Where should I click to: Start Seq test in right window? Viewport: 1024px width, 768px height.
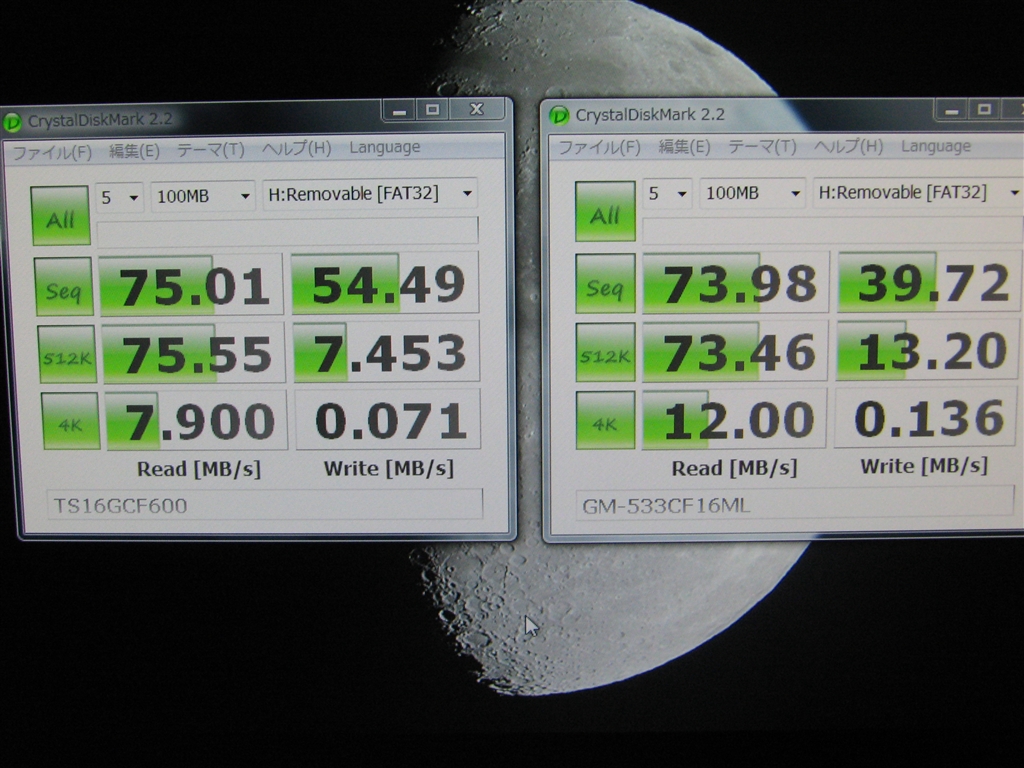click(605, 283)
